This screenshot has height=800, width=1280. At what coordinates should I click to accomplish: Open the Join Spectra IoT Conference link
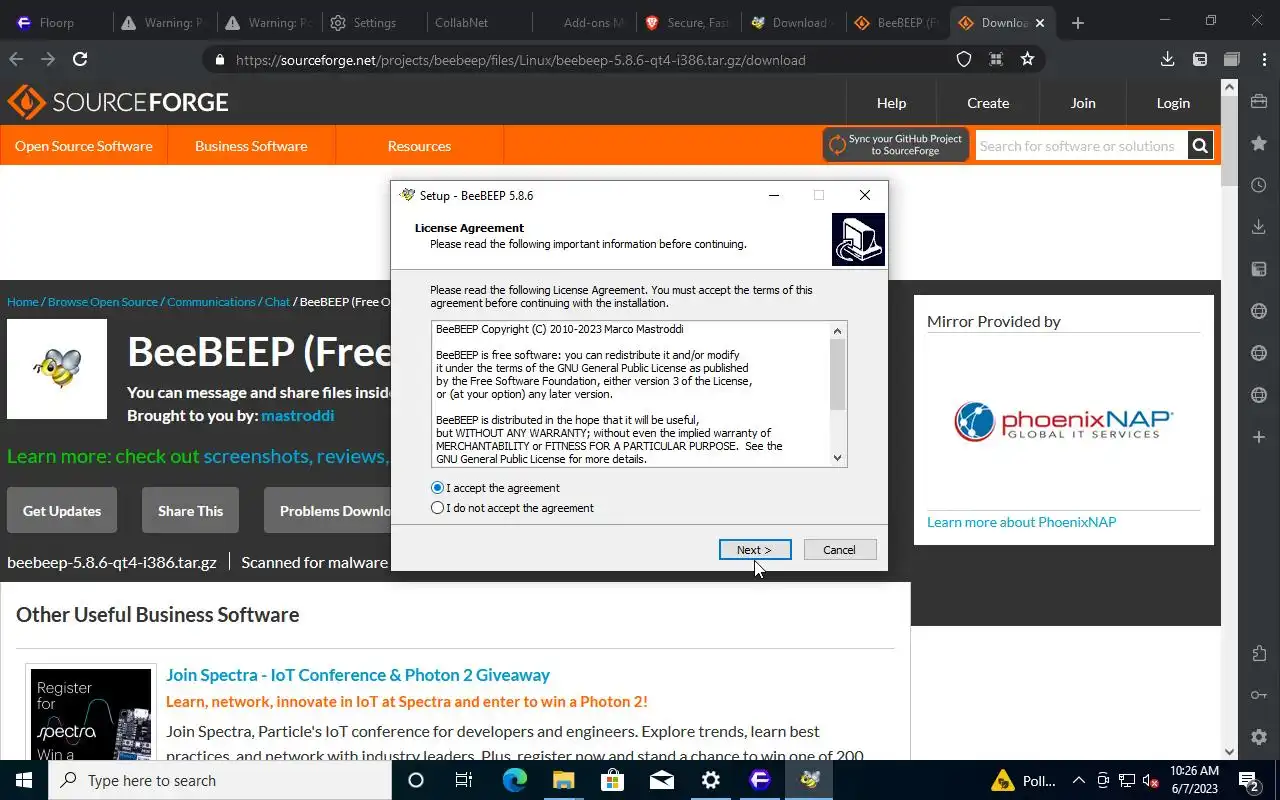point(358,675)
